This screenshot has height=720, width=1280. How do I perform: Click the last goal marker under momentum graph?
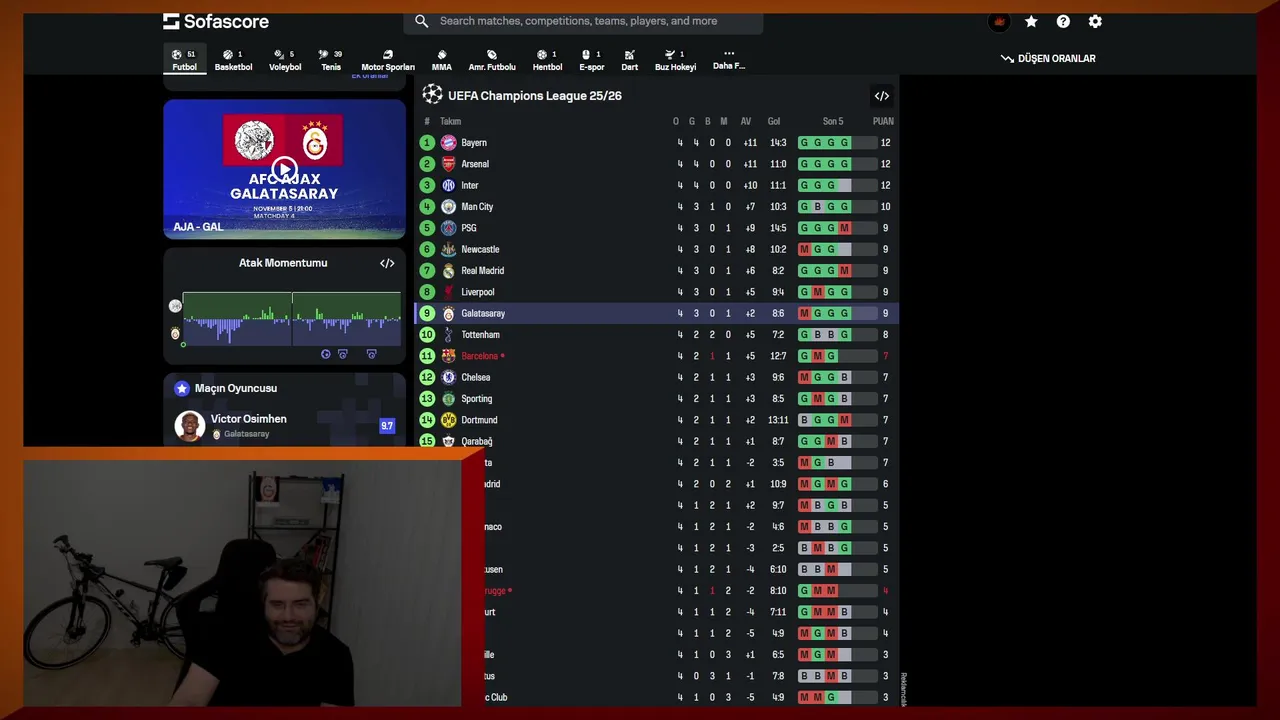coord(371,354)
